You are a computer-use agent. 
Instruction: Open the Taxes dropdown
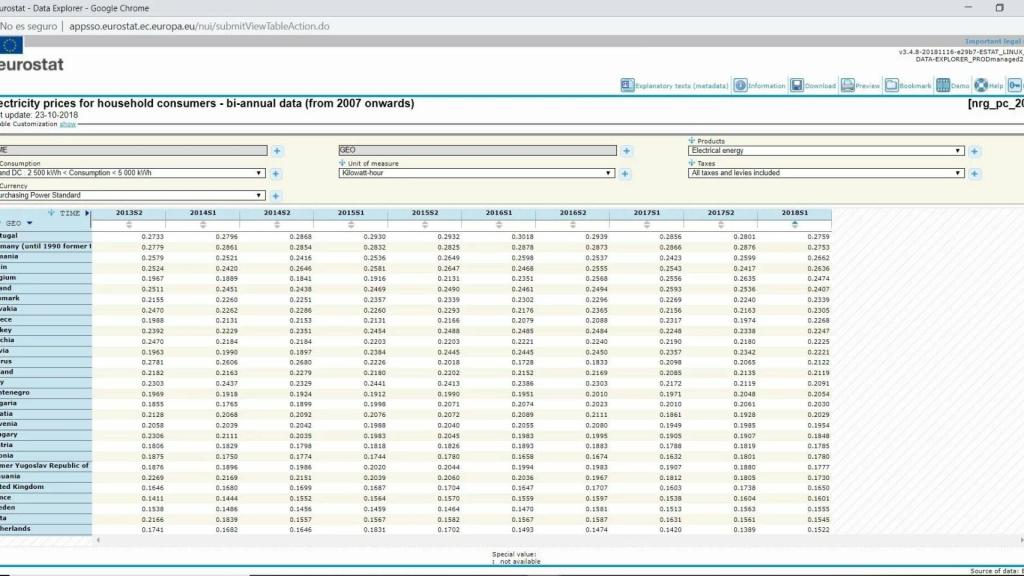[826, 173]
